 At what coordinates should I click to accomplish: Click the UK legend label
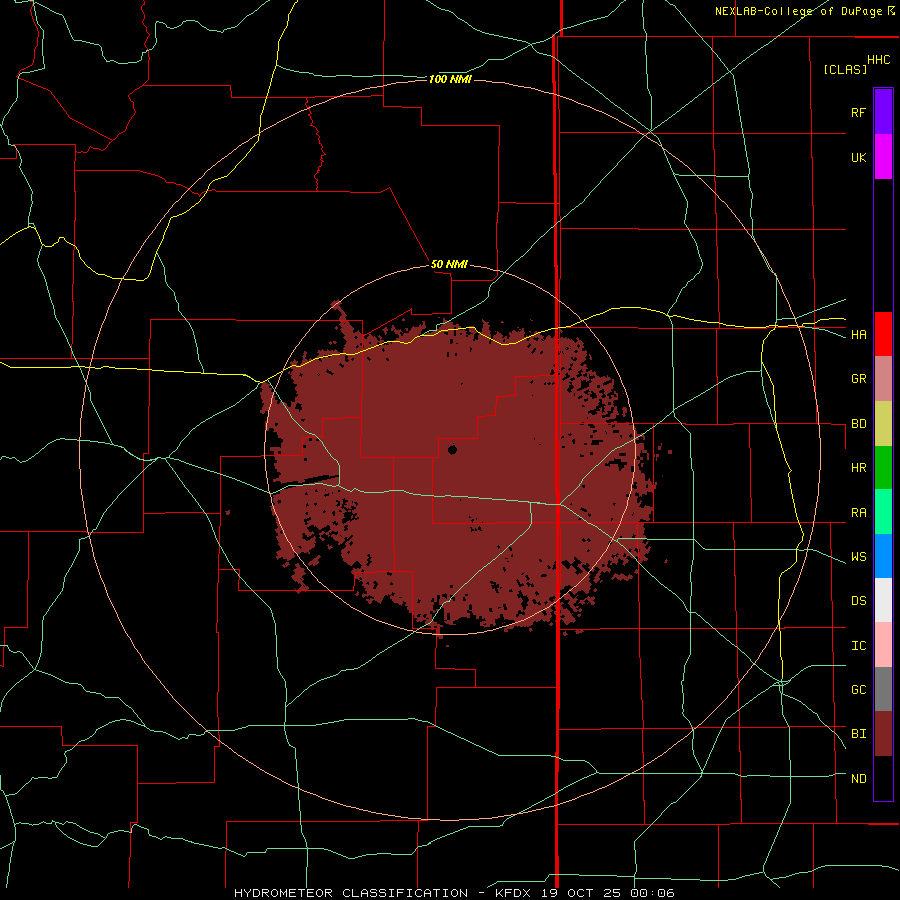tap(858, 157)
